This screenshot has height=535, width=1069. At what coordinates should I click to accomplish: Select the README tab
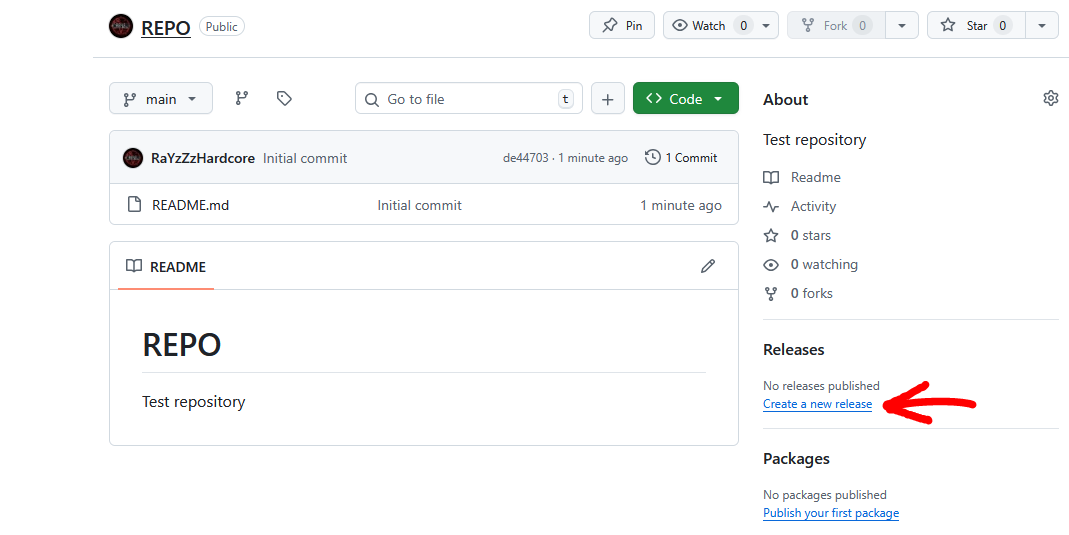[166, 267]
